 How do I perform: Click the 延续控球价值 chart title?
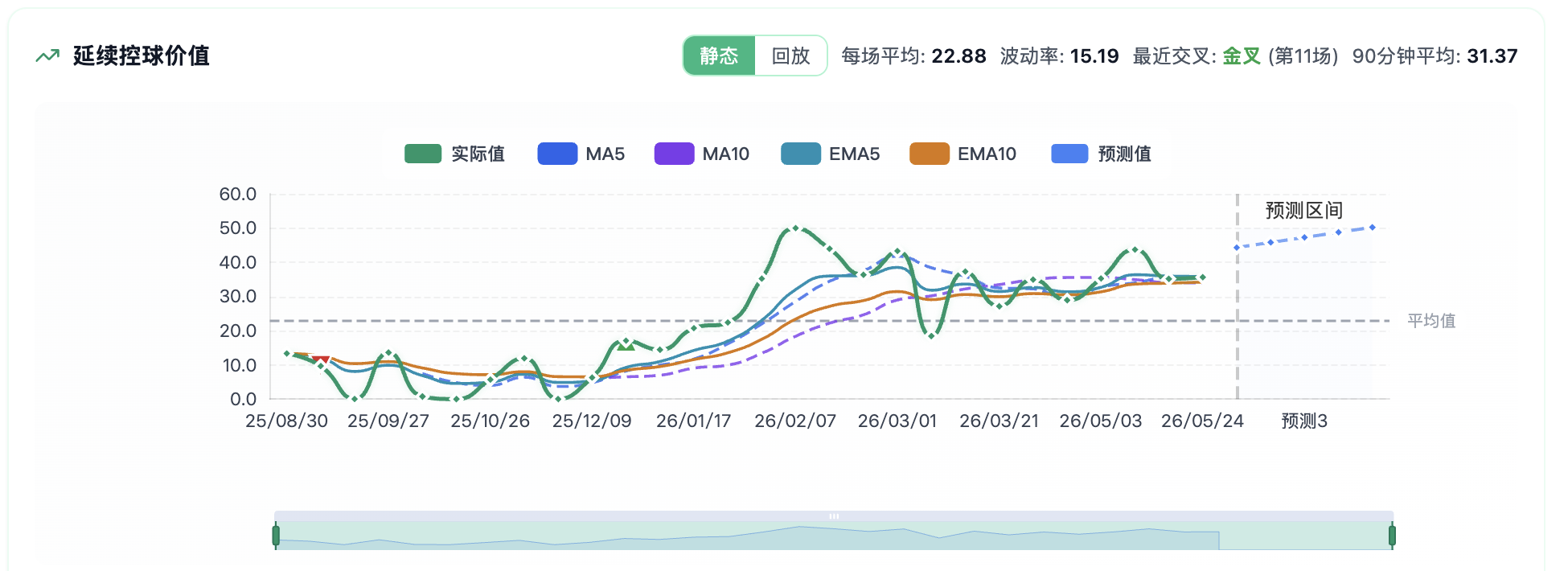click(x=142, y=55)
